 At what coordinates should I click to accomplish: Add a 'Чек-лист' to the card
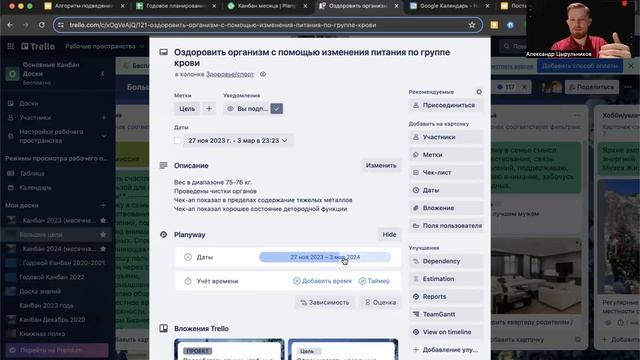[x=446, y=173]
